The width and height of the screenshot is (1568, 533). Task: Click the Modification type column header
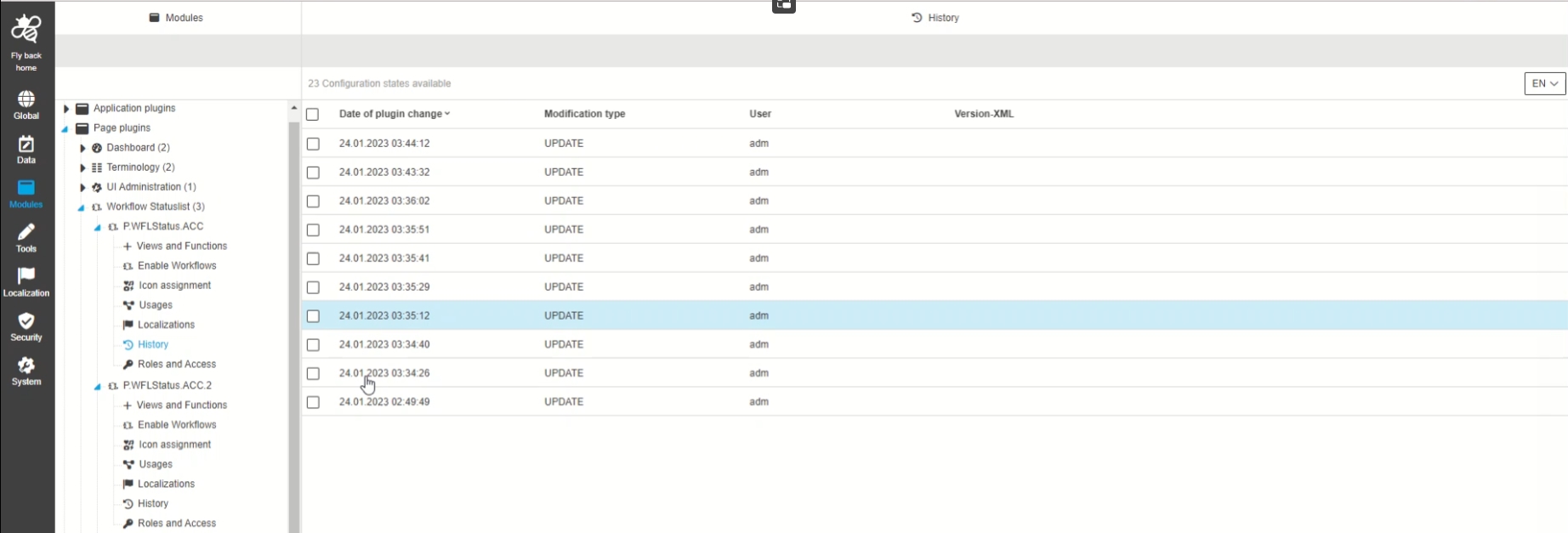[x=584, y=114]
